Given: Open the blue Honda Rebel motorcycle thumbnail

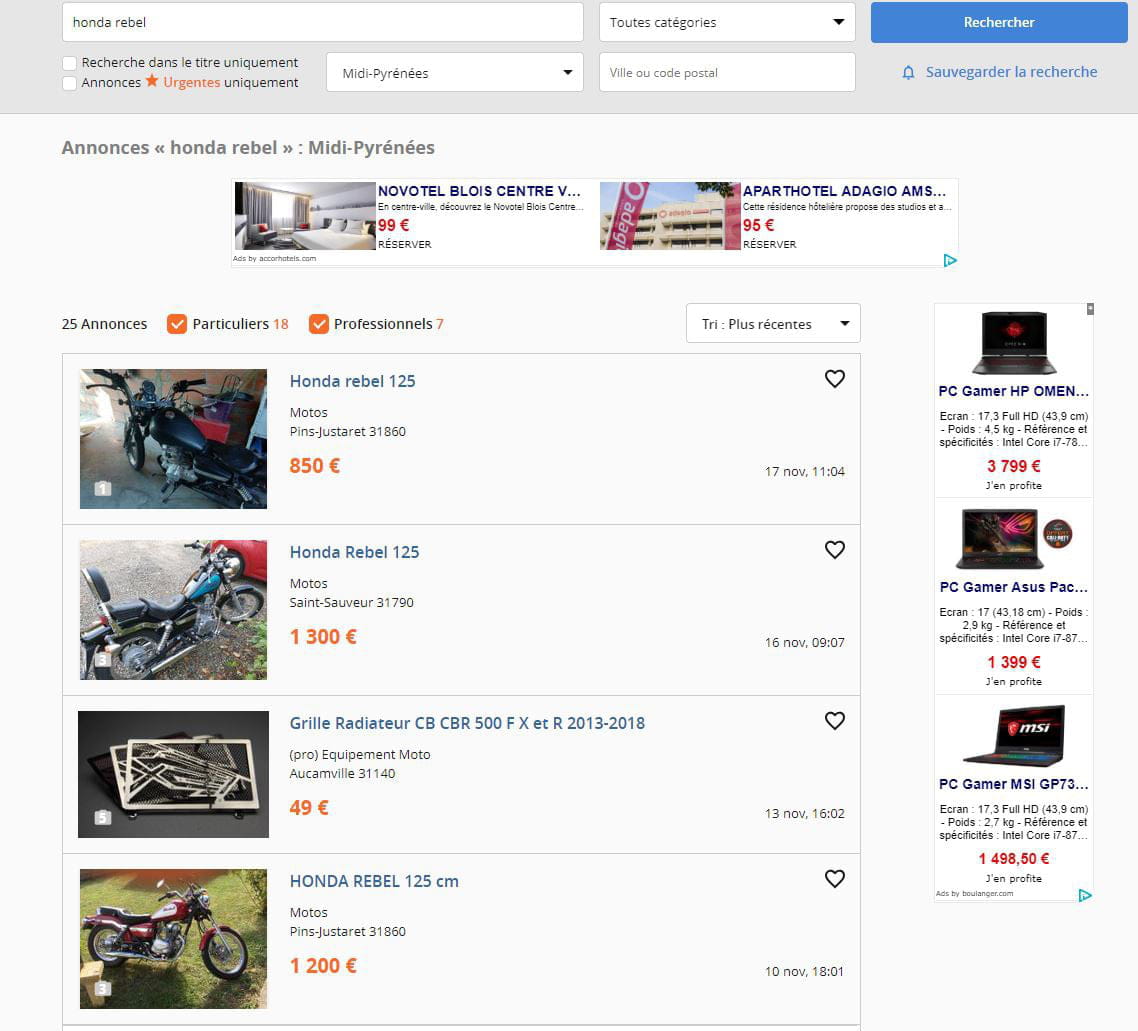Looking at the screenshot, I should coord(173,610).
